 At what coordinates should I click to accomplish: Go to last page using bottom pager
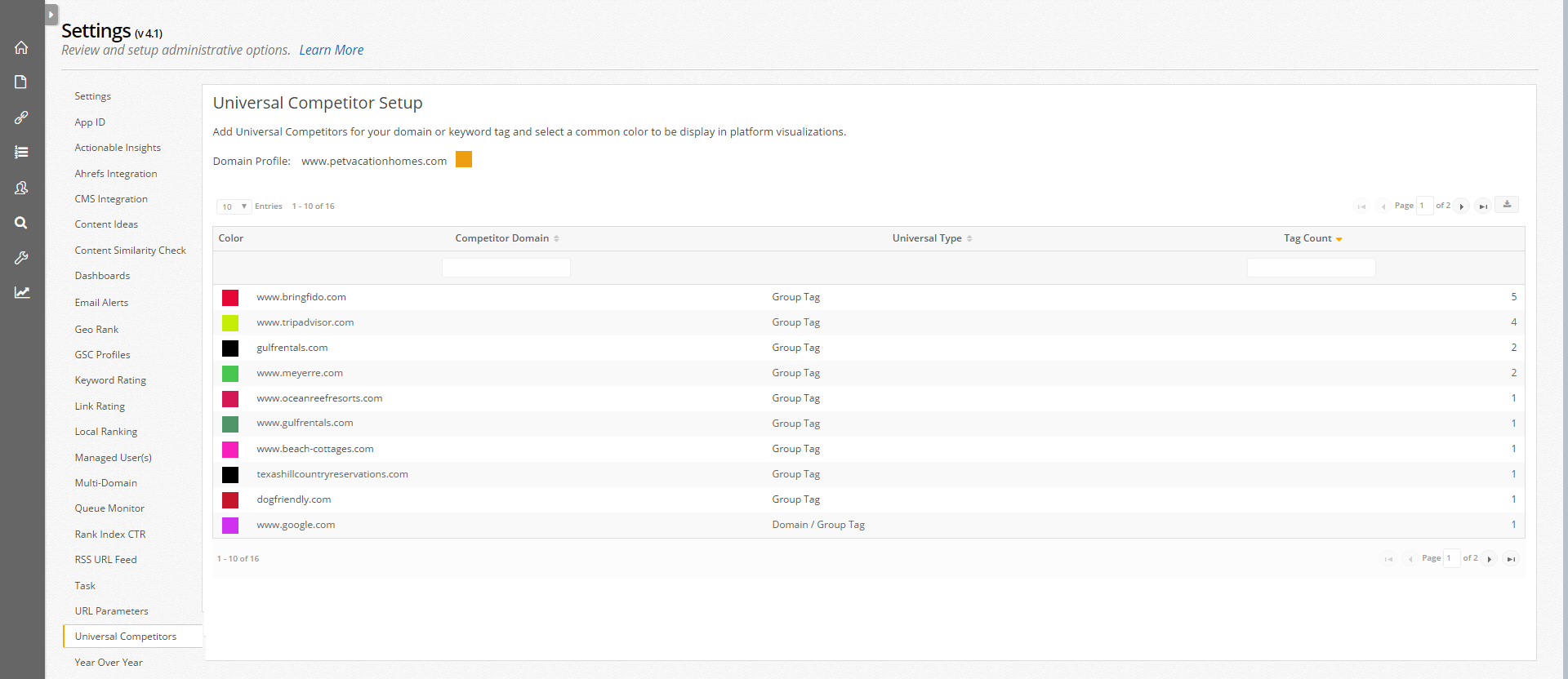(1511, 559)
